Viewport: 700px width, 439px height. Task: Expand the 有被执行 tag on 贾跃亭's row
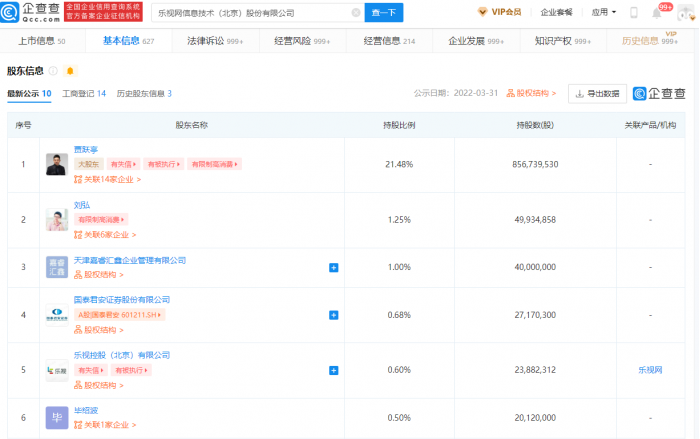pos(164,164)
